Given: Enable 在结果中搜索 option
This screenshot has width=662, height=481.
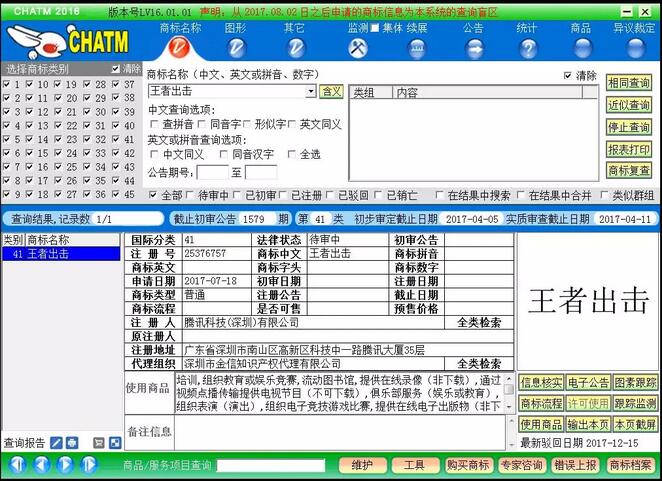Looking at the screenshot, I should (x=439, y=195).
